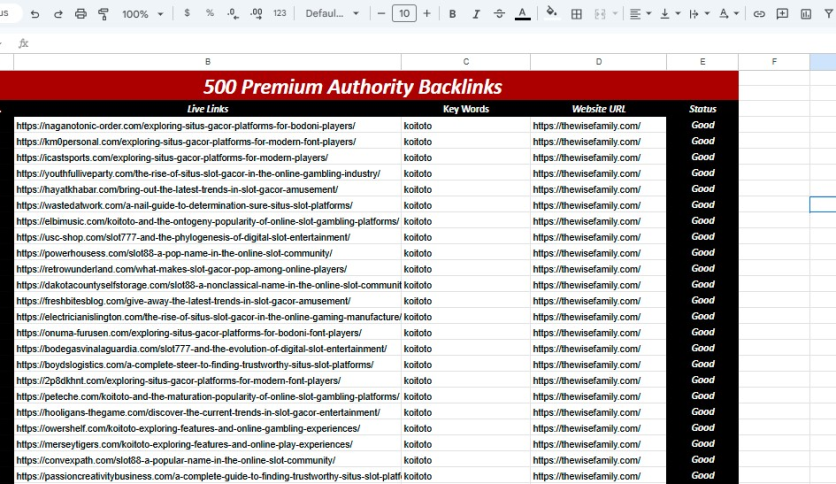Click the merge cells icon
This screenshot has width=836, height=484.
point(600,14)
